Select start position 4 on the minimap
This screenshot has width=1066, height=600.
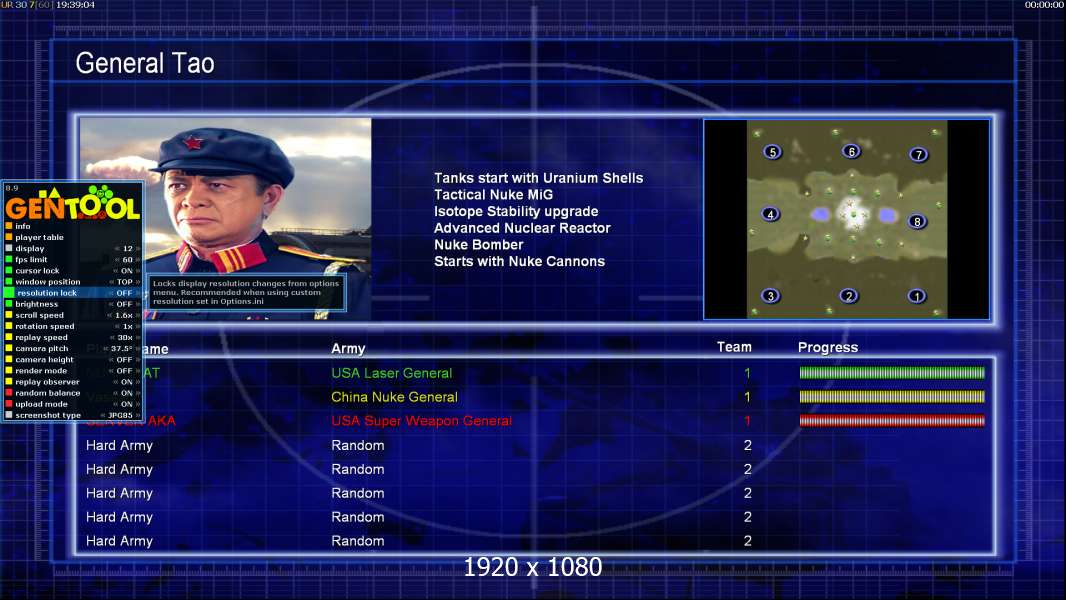click(770, 214)
